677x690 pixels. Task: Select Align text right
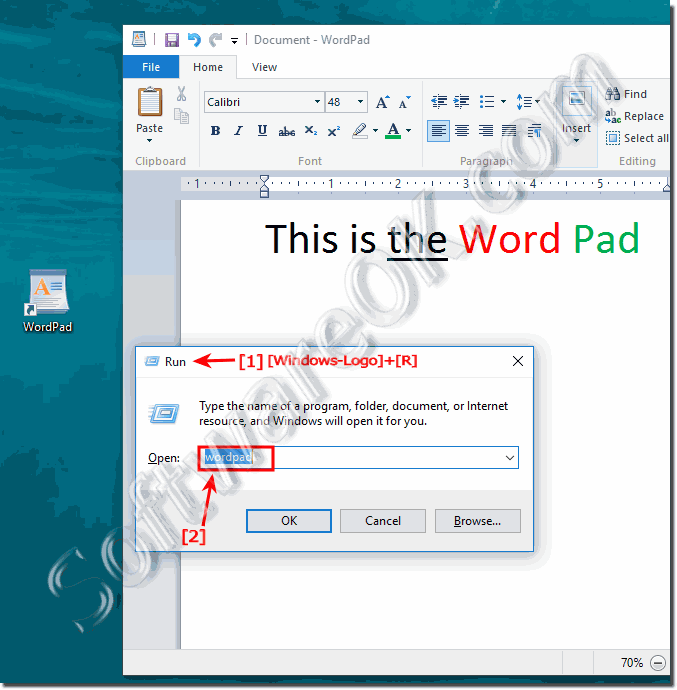(x=486, y=131)
